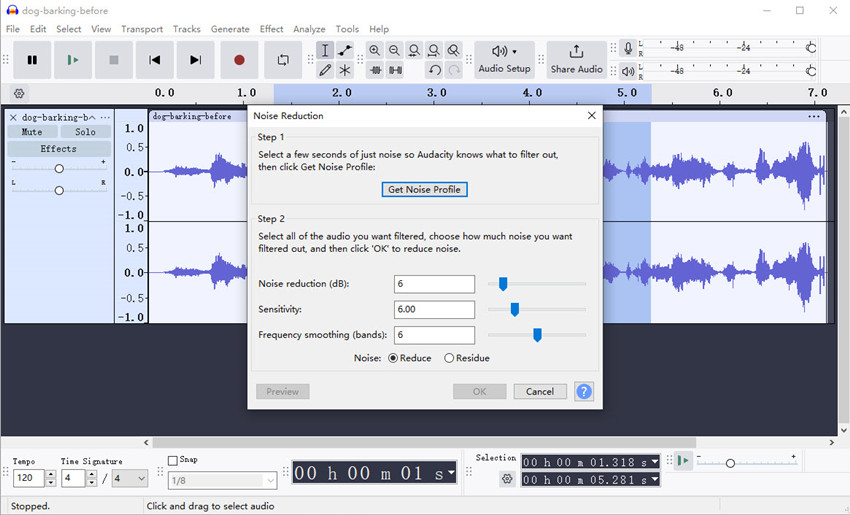Click the Zoom Out magnifier
Image resolution: width=850 pixels, height=515 pixels.
pyautogui.click(x=394, y=50)
